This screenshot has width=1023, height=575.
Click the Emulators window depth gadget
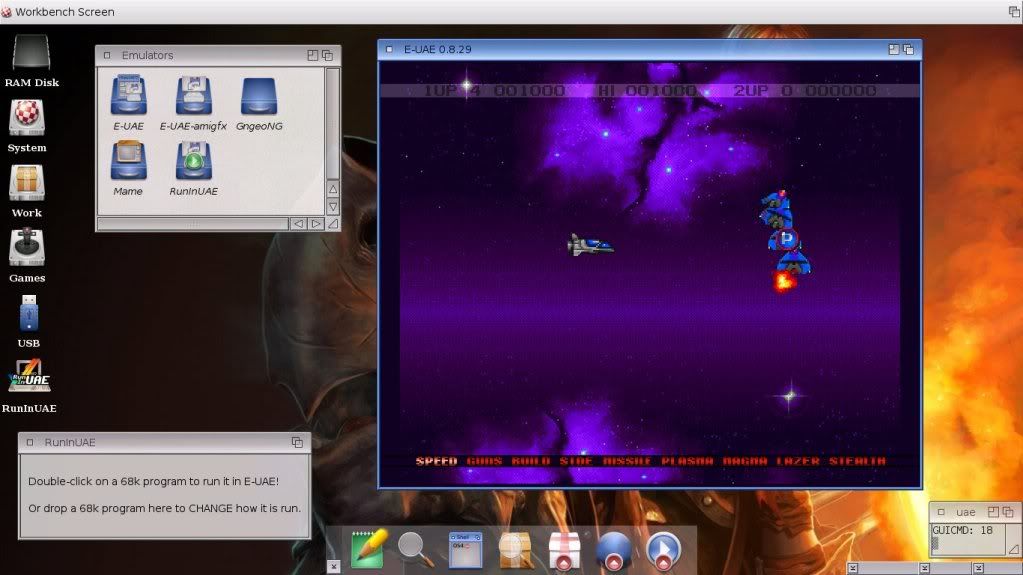click(328, 55)
